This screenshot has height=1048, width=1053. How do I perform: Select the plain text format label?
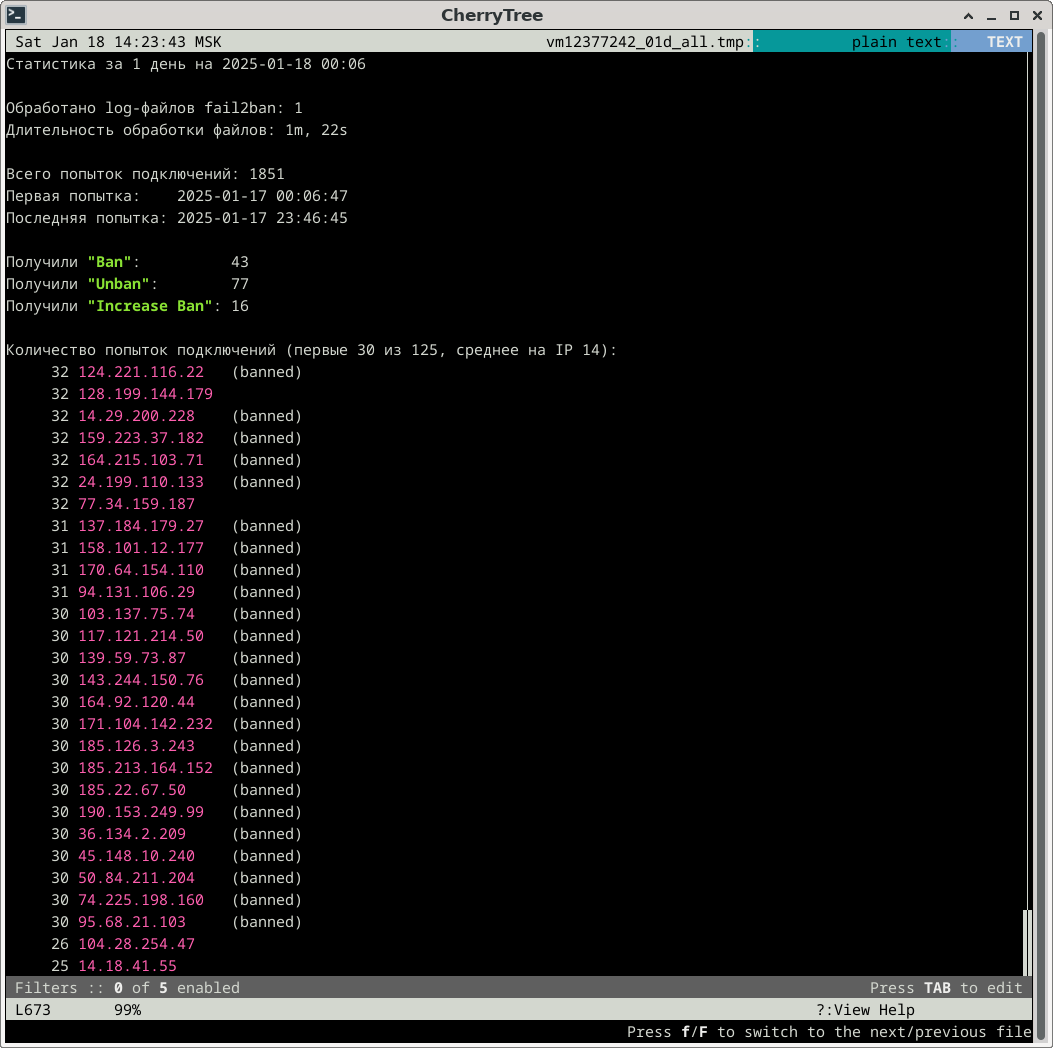tap(896, 42)
